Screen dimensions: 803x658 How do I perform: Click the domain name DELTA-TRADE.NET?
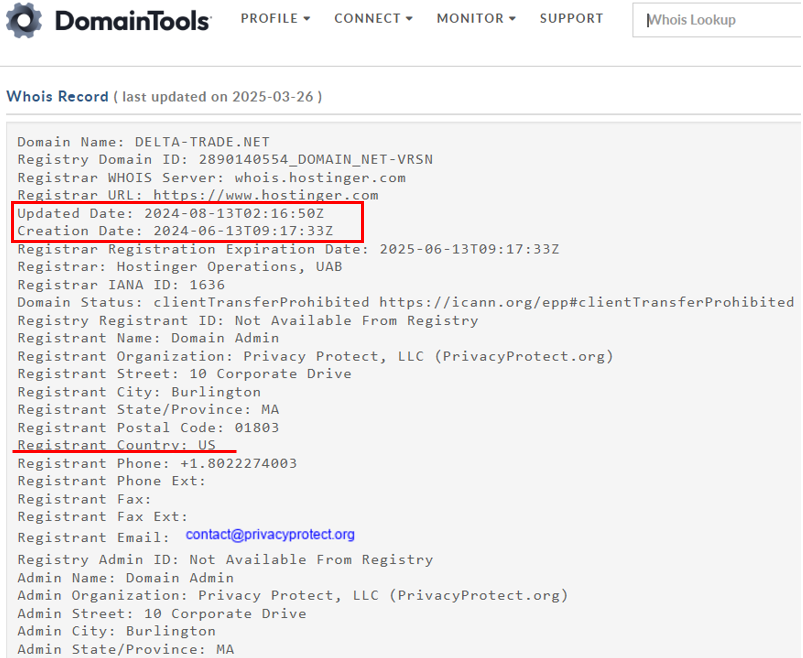click(202, 142)
